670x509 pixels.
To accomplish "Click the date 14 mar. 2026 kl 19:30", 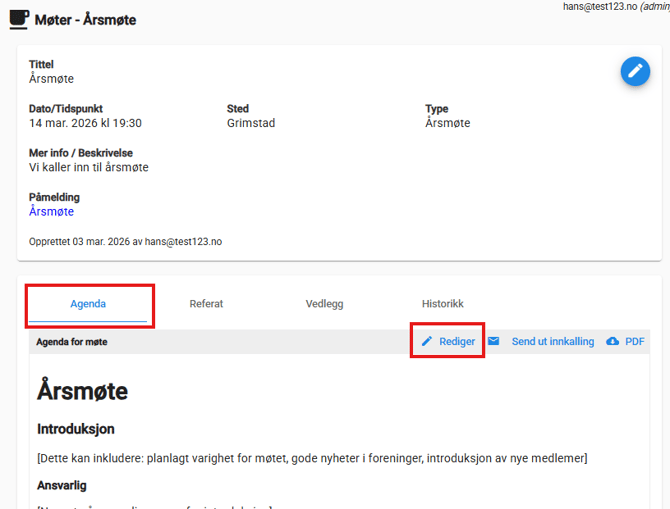I will pyautogui.click(x=85, y=123).
